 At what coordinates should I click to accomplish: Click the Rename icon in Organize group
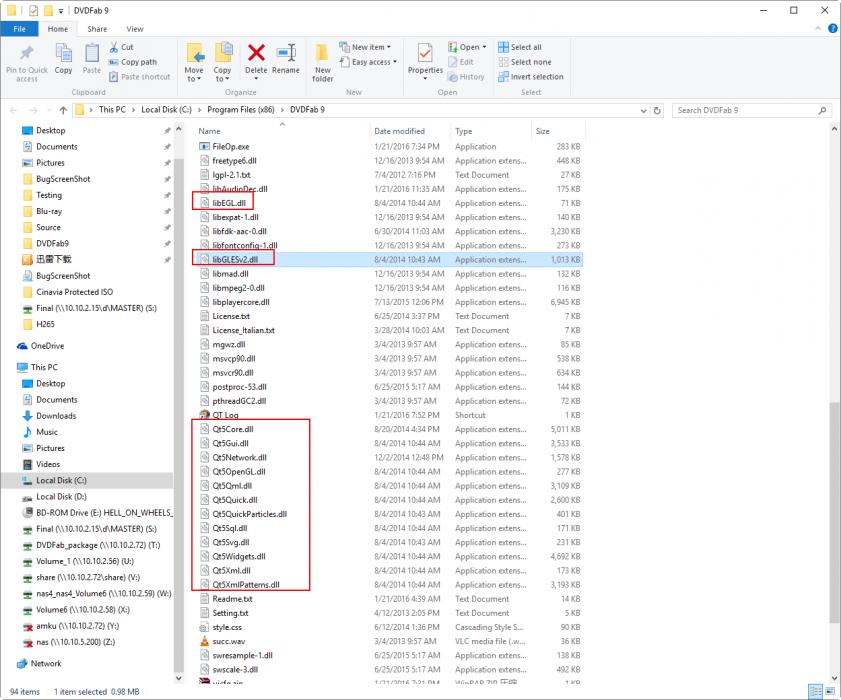click(x=286, y=54)
